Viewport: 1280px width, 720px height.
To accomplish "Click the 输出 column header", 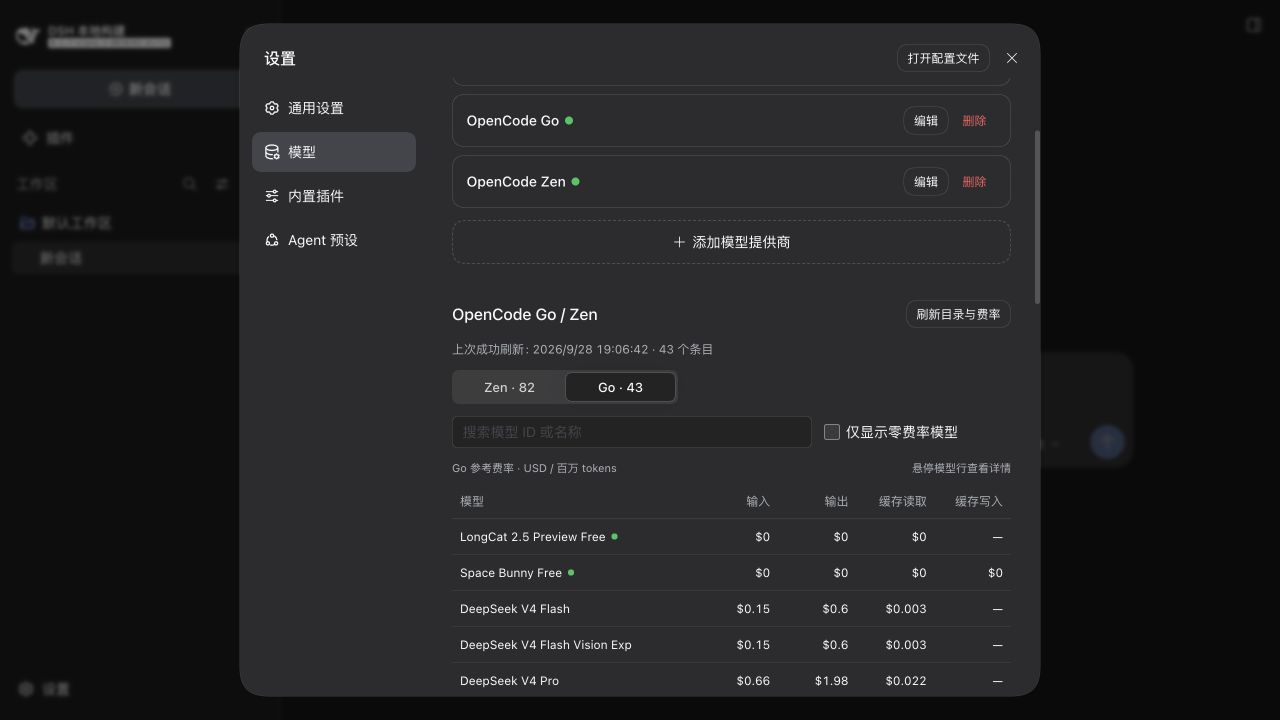I will coord(836,501).
